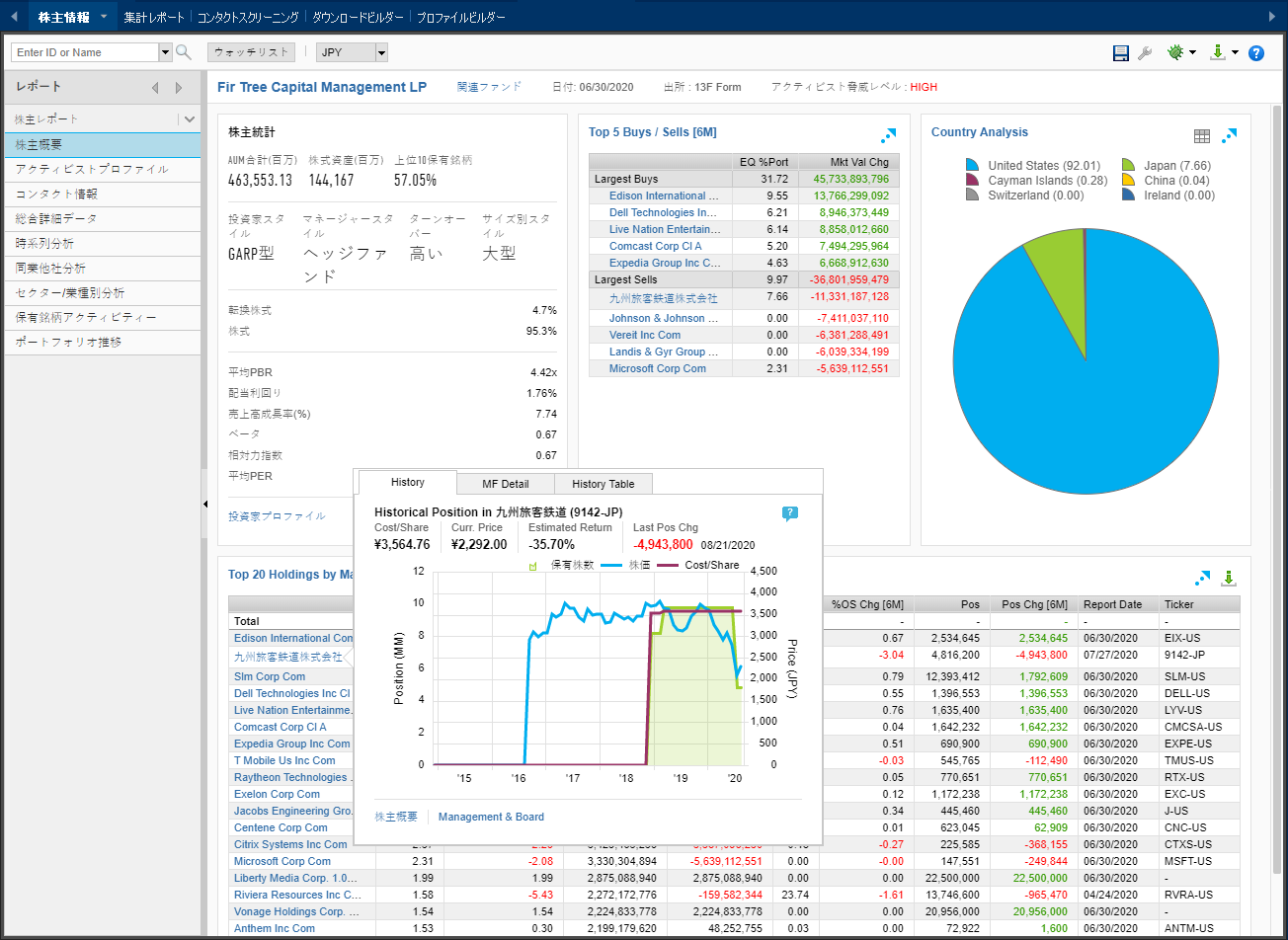The width and height of the screenshot is (1288, 940).
Task: Open Anthem Inc Com in holdings
Action: click(275, 928)
